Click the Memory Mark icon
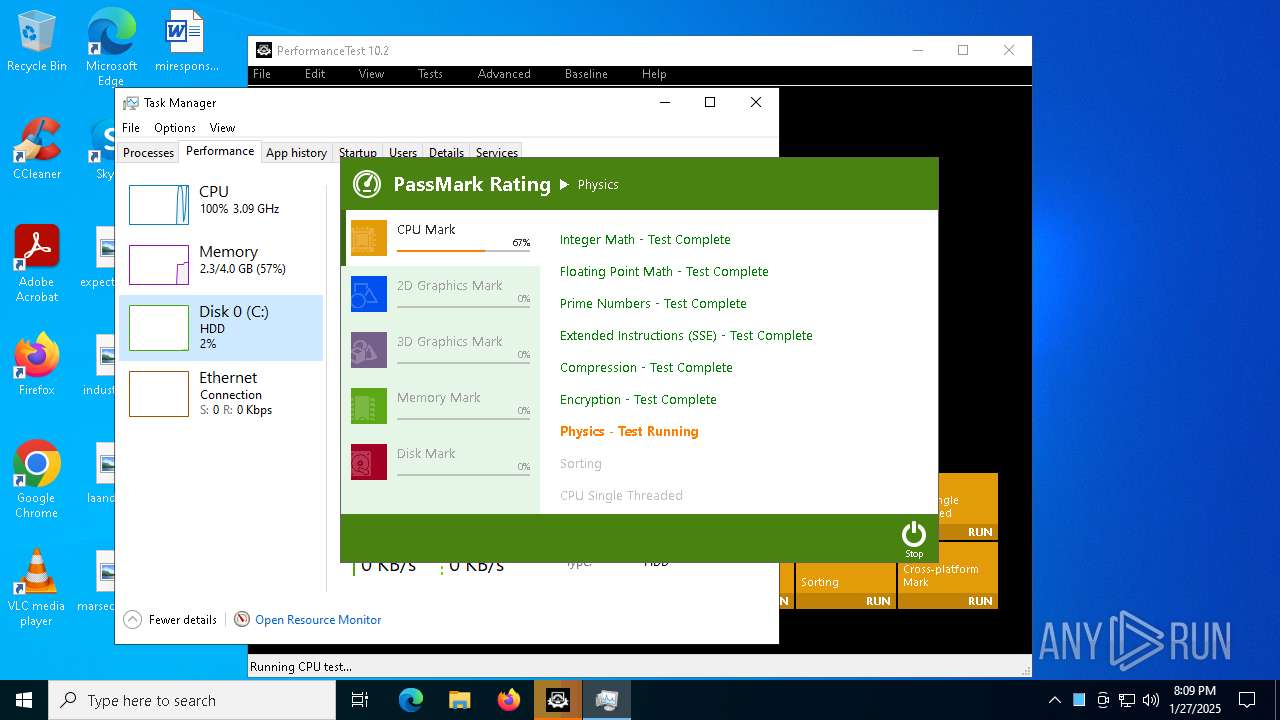Screen dimensions: 1280x720 coord(369,406)
